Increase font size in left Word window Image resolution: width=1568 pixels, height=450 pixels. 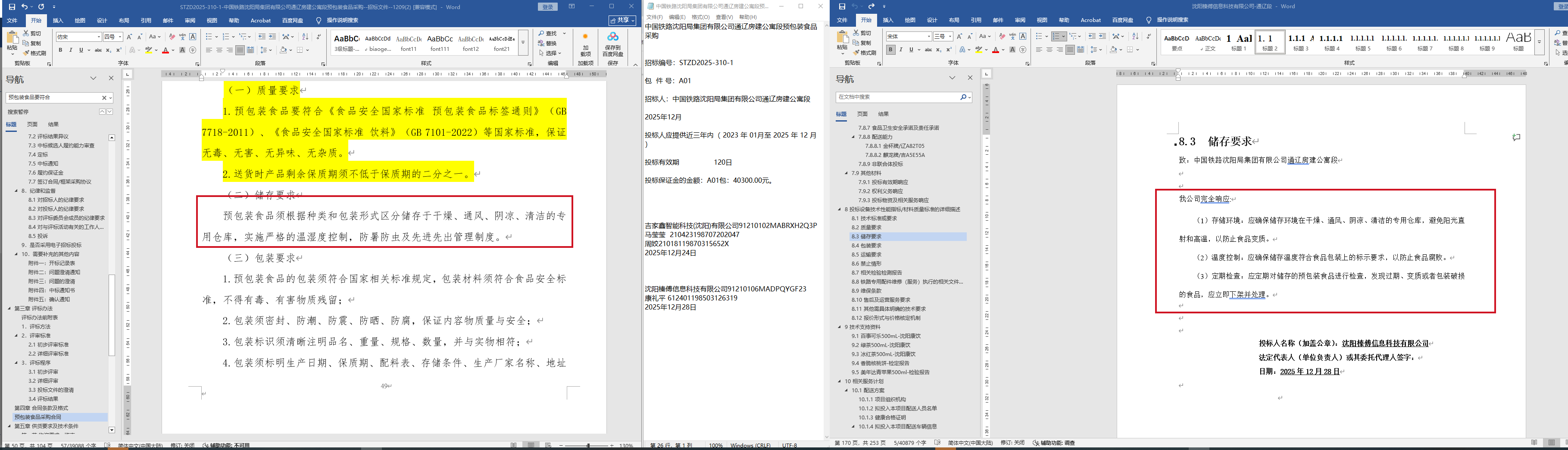[x=130, y=37]
